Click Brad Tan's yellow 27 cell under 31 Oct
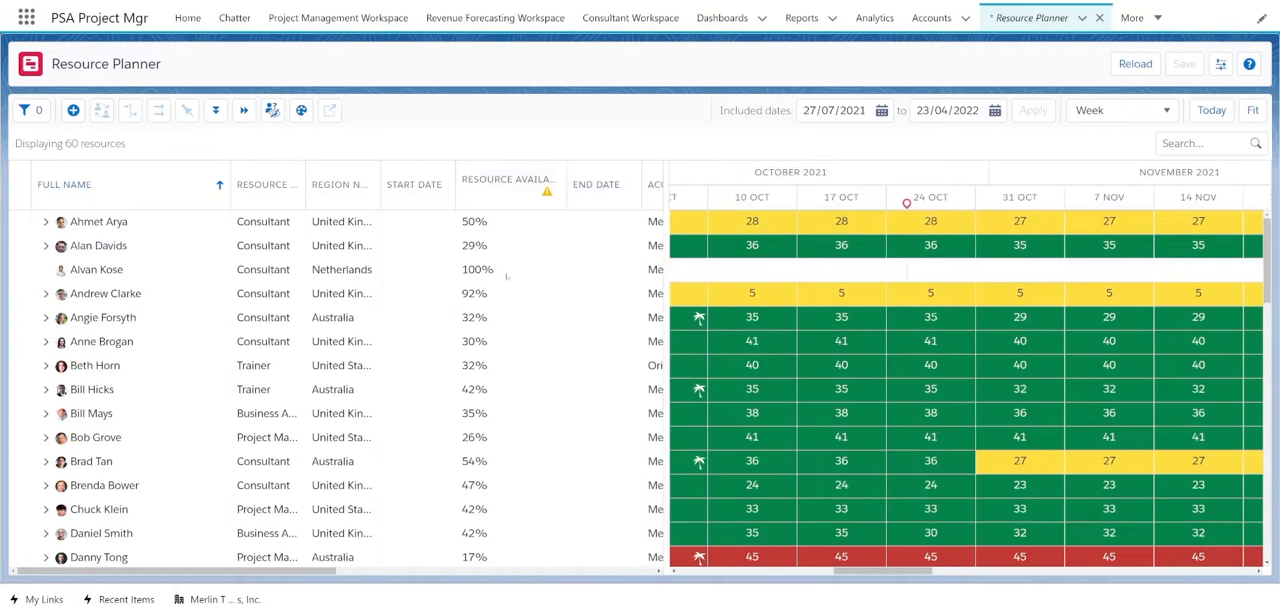Image resolution: width=1280 pixels, height=606 pixels. [1019, 461]
